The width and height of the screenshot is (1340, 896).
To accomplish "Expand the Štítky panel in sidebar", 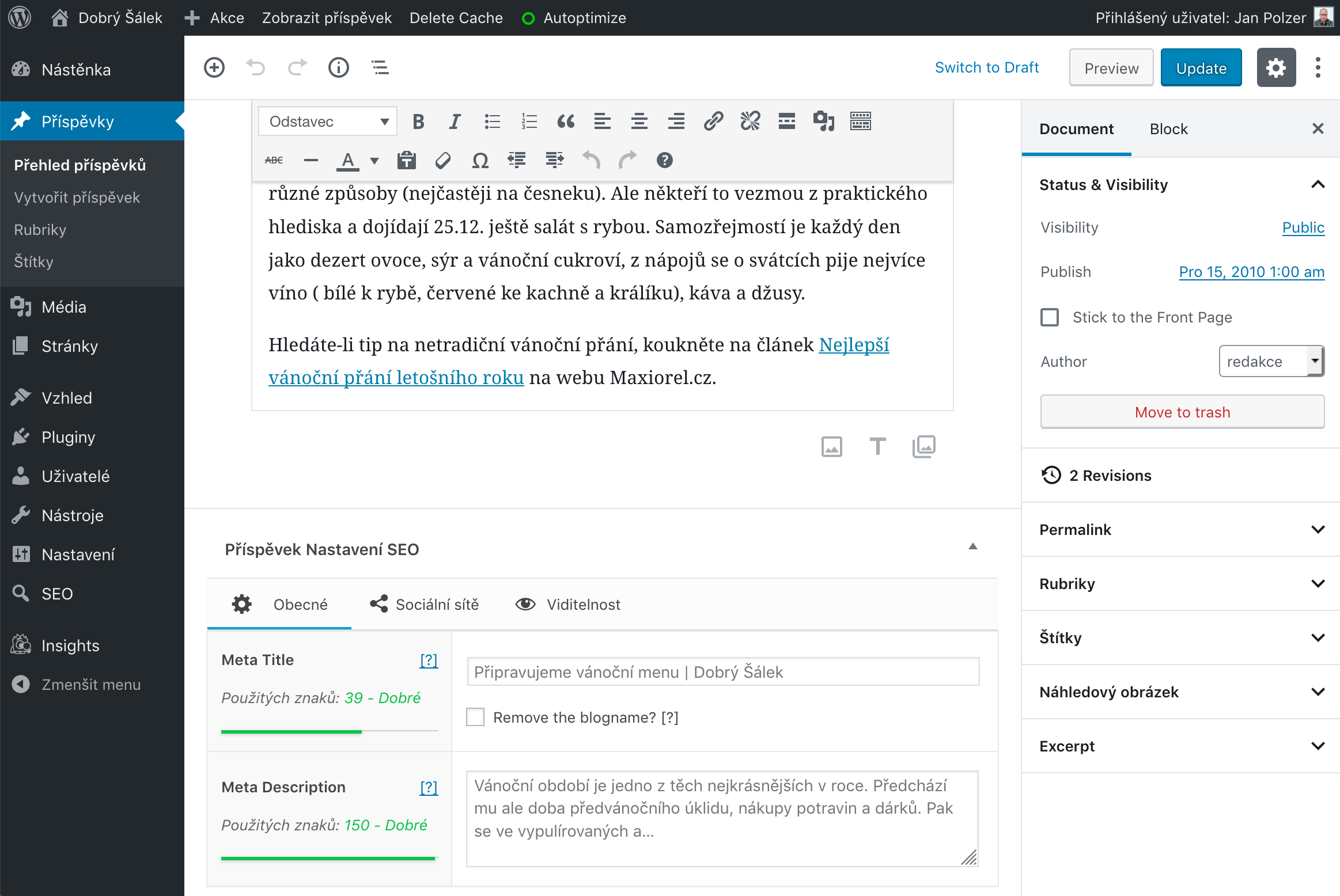I will point(1182,638).
